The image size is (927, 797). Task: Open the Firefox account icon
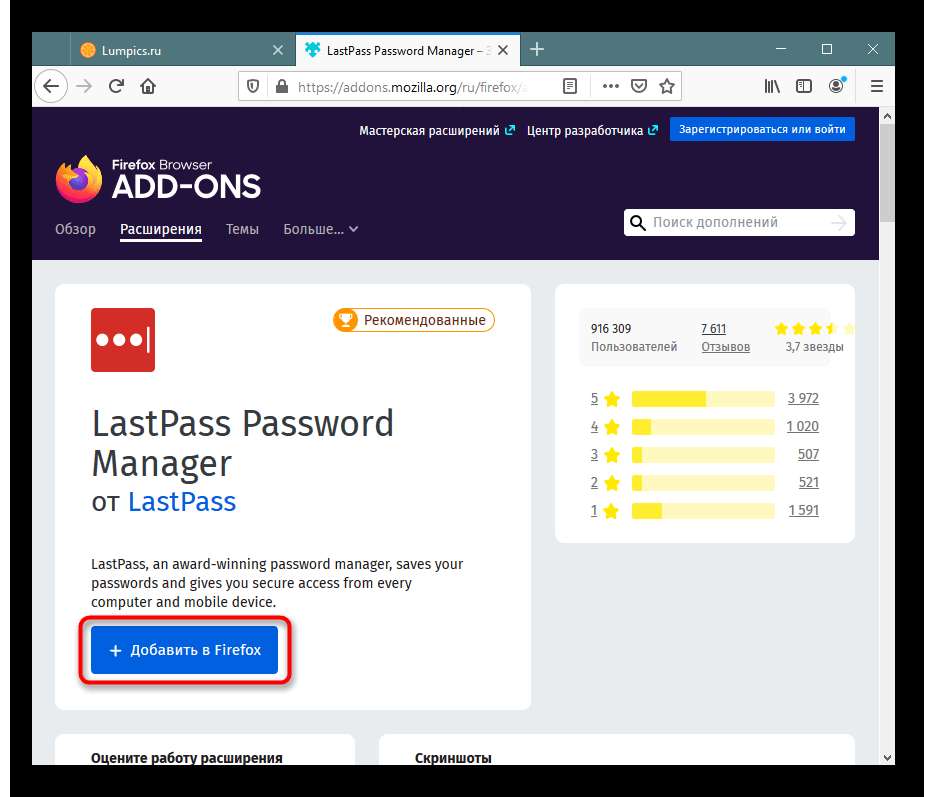pyautogui.click(x=836, y=87)
